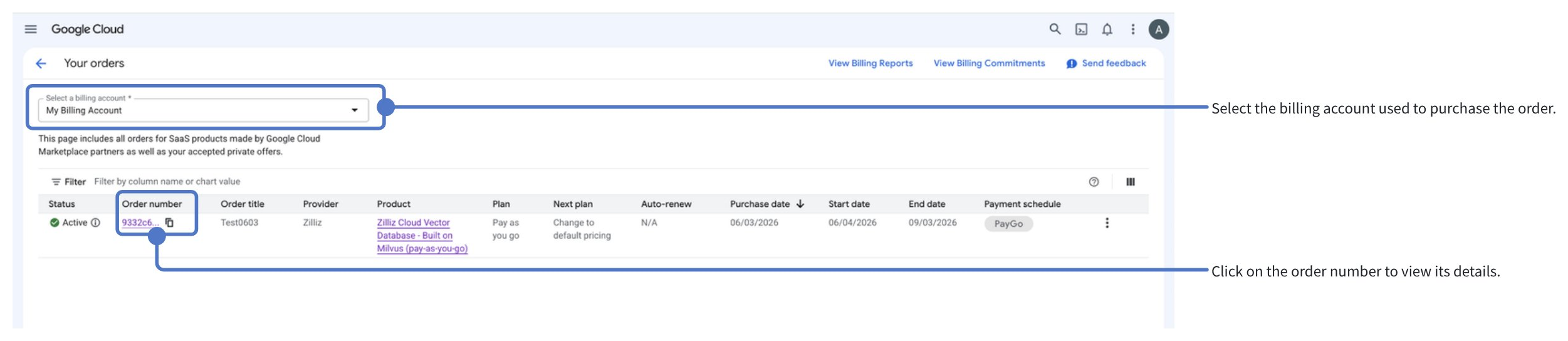Screen dimensions: 1568x341
Task: Select the Pay as you go plan cell
Action: (506, 229)
